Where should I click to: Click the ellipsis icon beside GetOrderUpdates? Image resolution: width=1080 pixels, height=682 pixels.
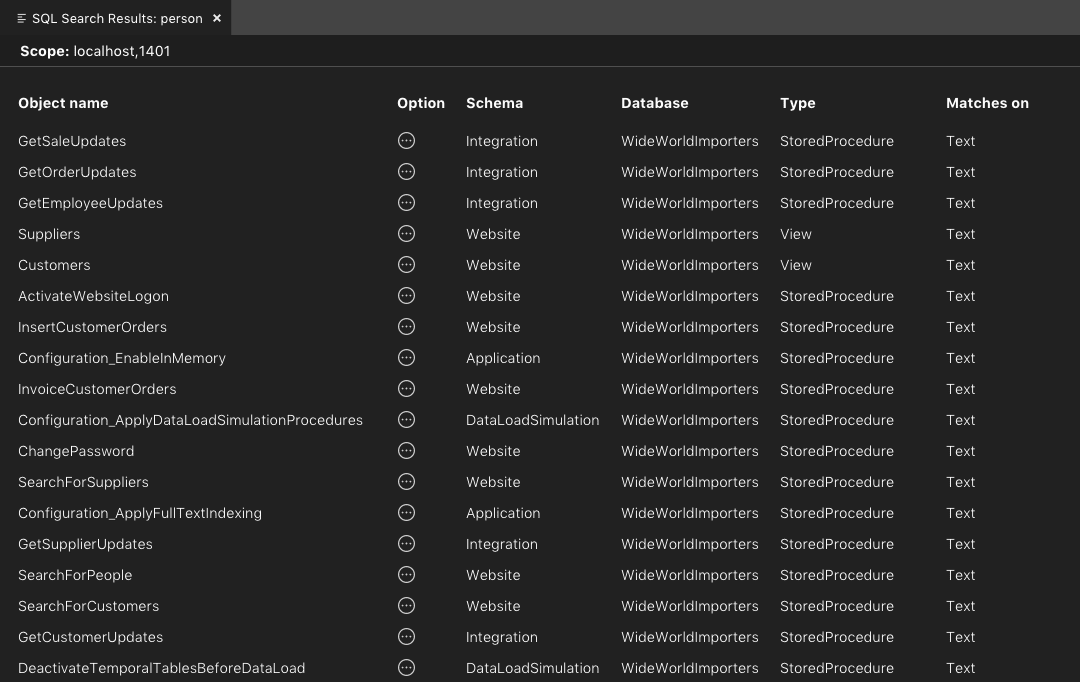click(x=406, y=172)
